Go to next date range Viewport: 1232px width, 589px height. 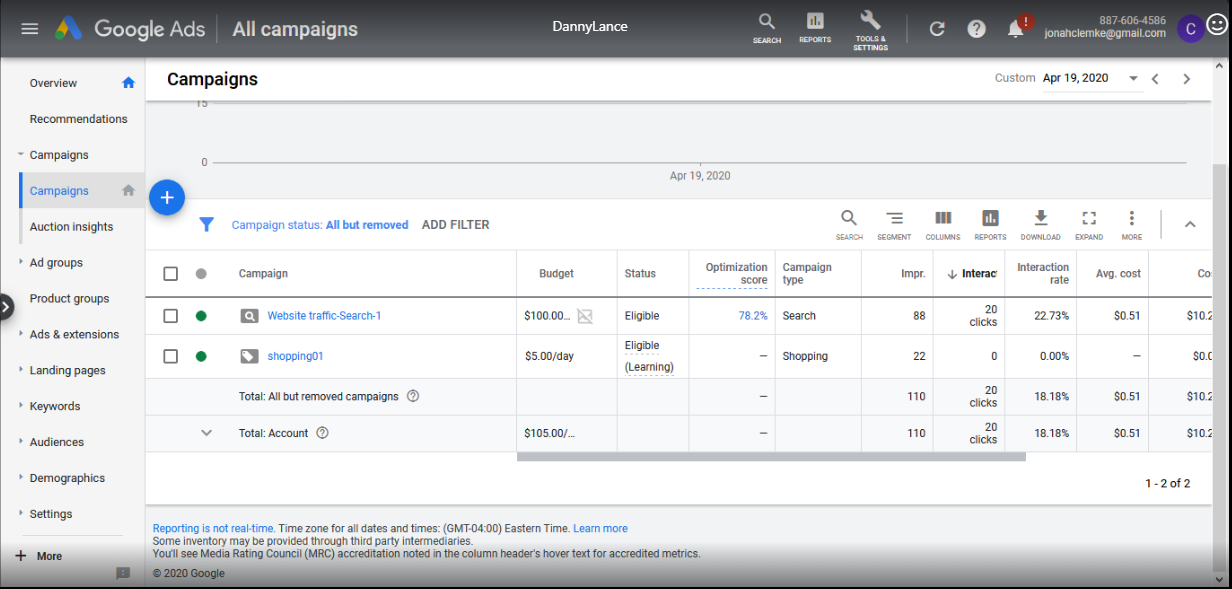click(1187, 79)
